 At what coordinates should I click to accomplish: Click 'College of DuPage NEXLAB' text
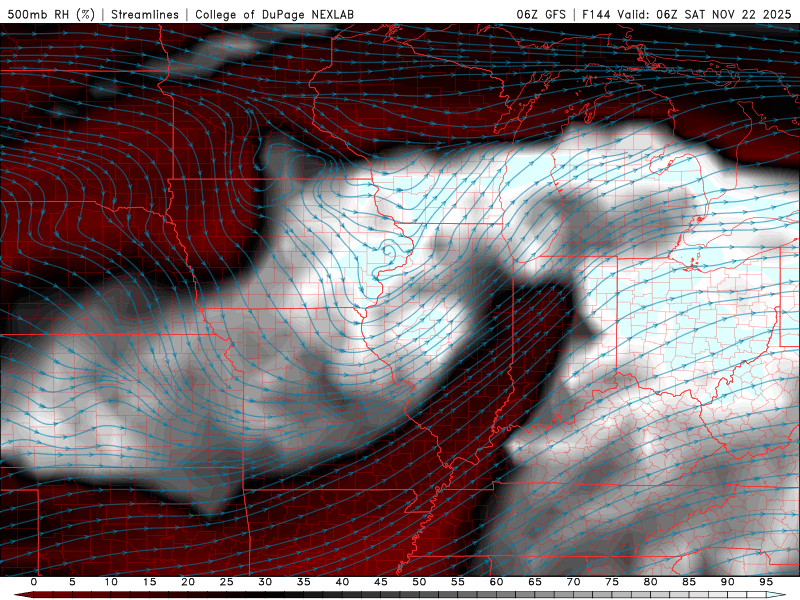click(274, 14)
